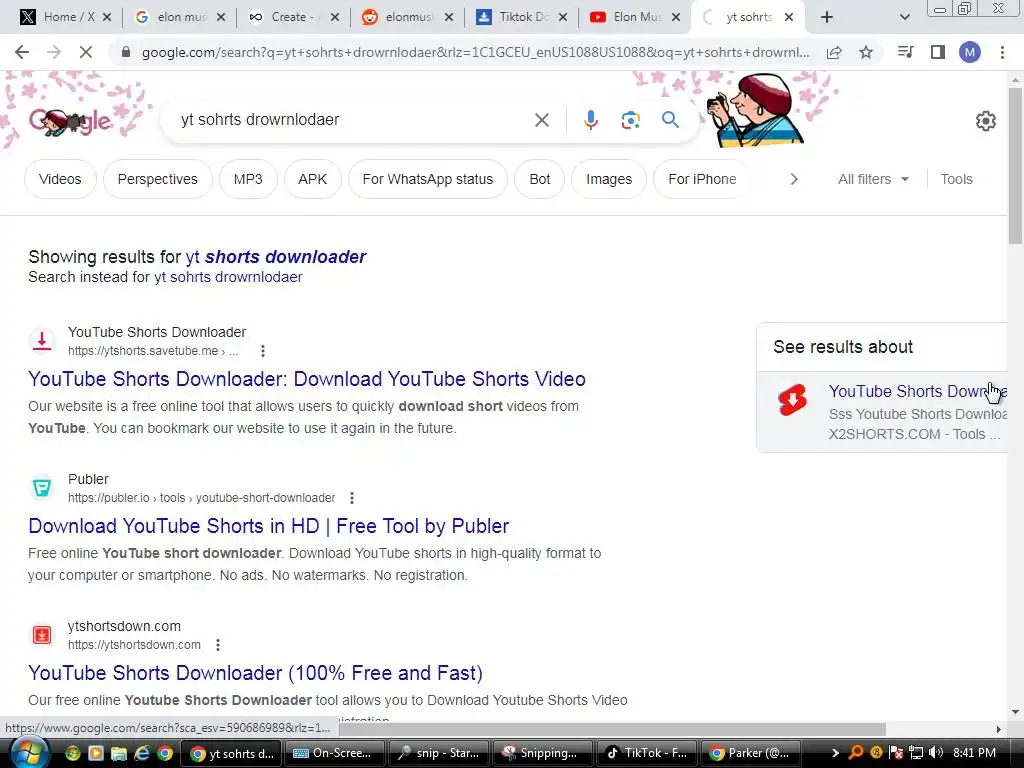Open the snip search taskbar window
Viewport: 1024px width, 768px height.
[x=438, y=753]
